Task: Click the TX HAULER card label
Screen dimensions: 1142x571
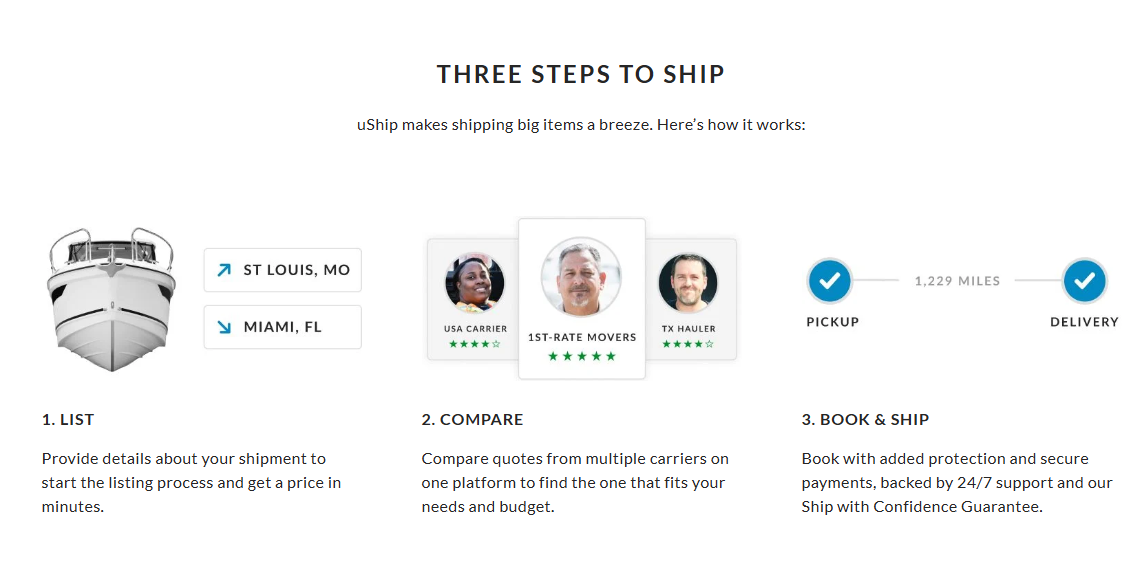Action: pos(688,328)
